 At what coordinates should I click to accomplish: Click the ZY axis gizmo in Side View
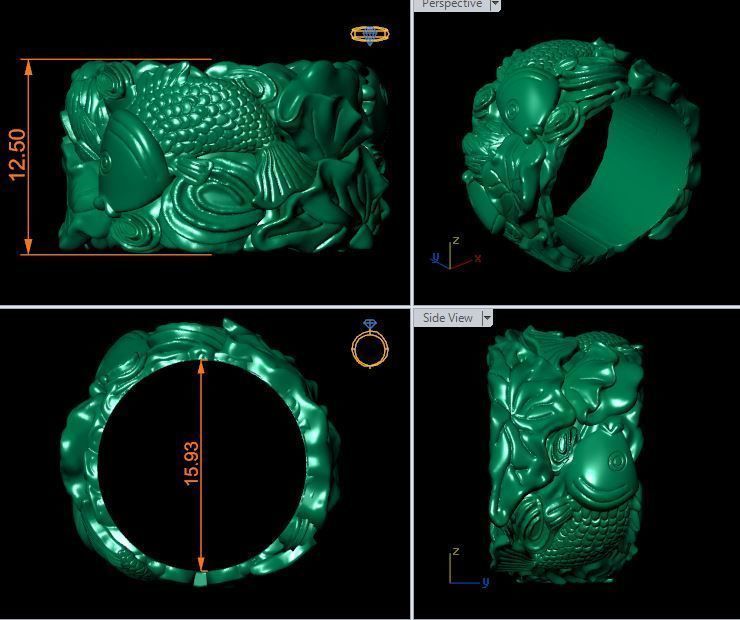pos(468,568)
